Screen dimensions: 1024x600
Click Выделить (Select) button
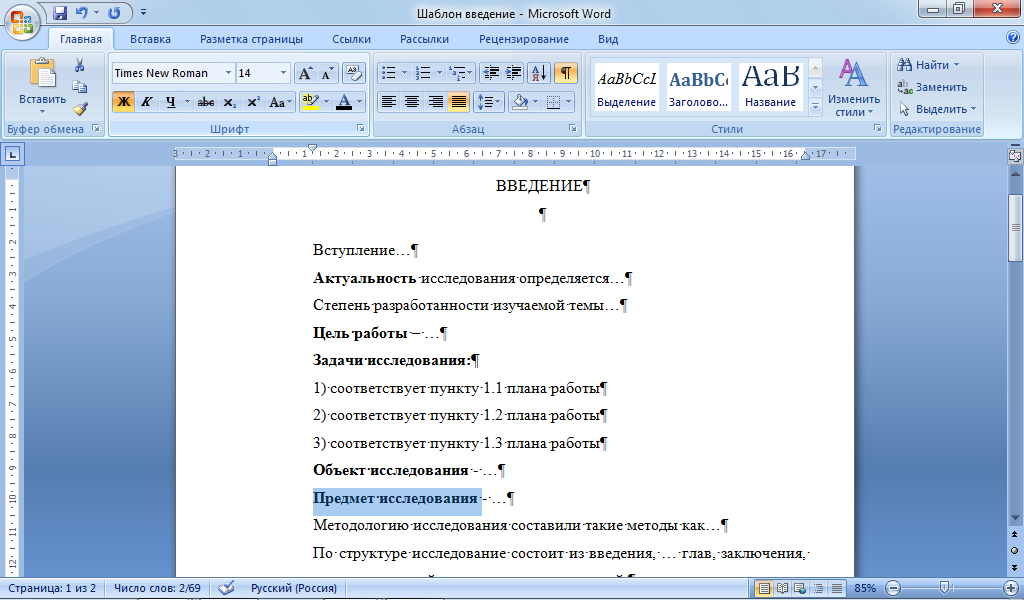pos(938,109)
